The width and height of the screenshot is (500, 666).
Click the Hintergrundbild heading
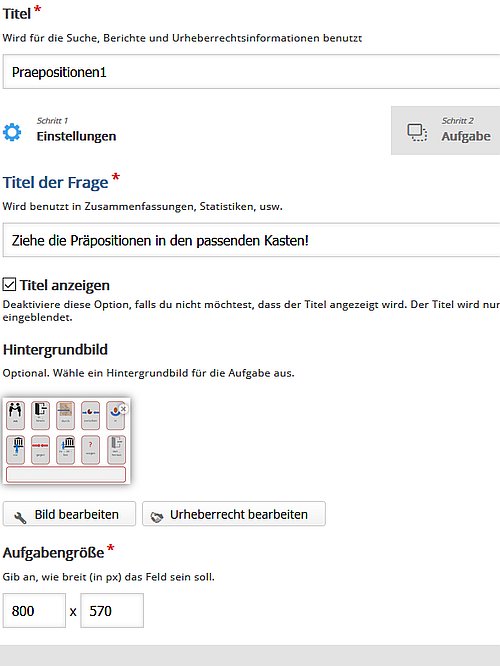pos(55,350)
